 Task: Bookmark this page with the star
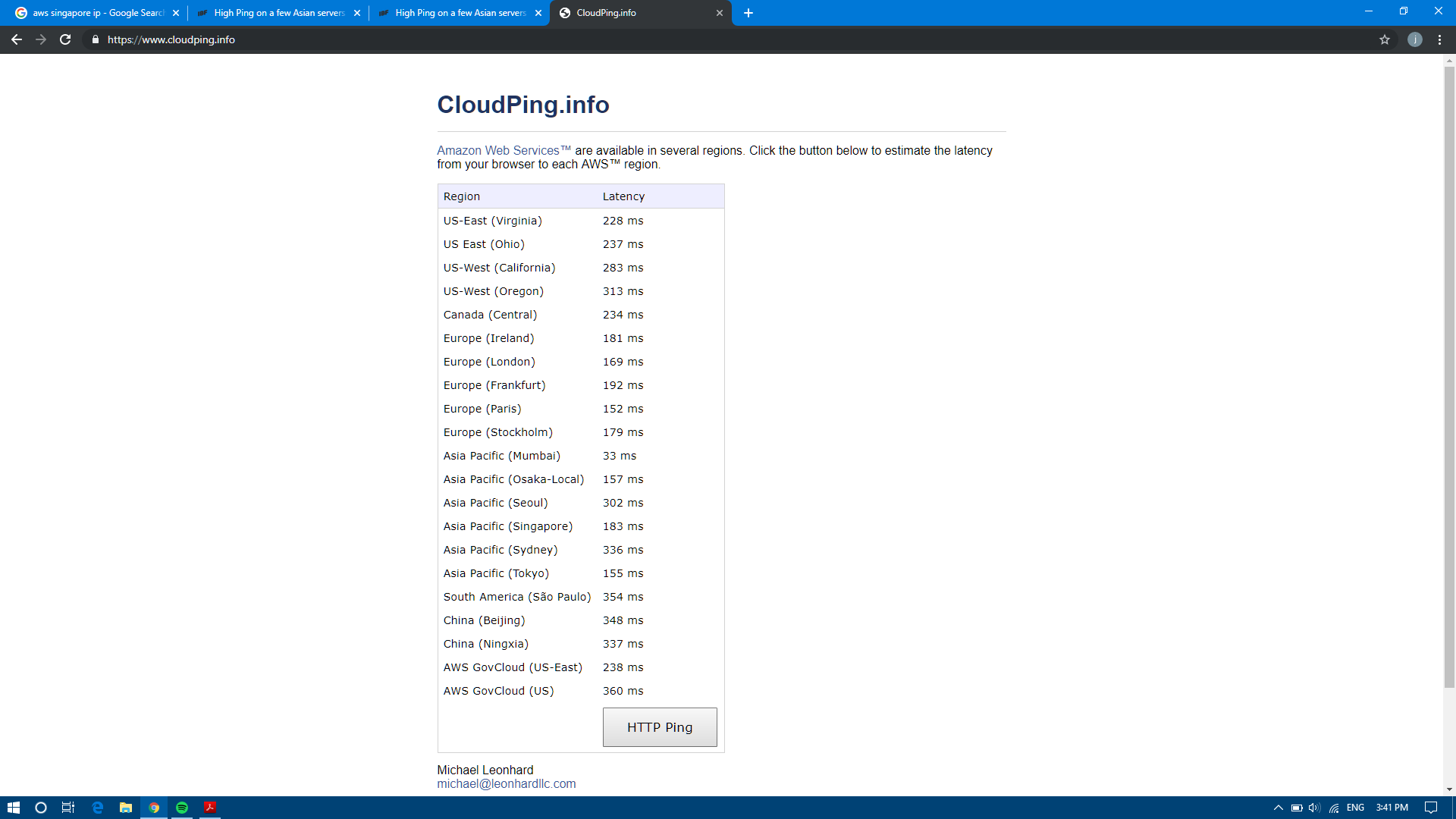pyautogui.click(x=1385, y=39)
